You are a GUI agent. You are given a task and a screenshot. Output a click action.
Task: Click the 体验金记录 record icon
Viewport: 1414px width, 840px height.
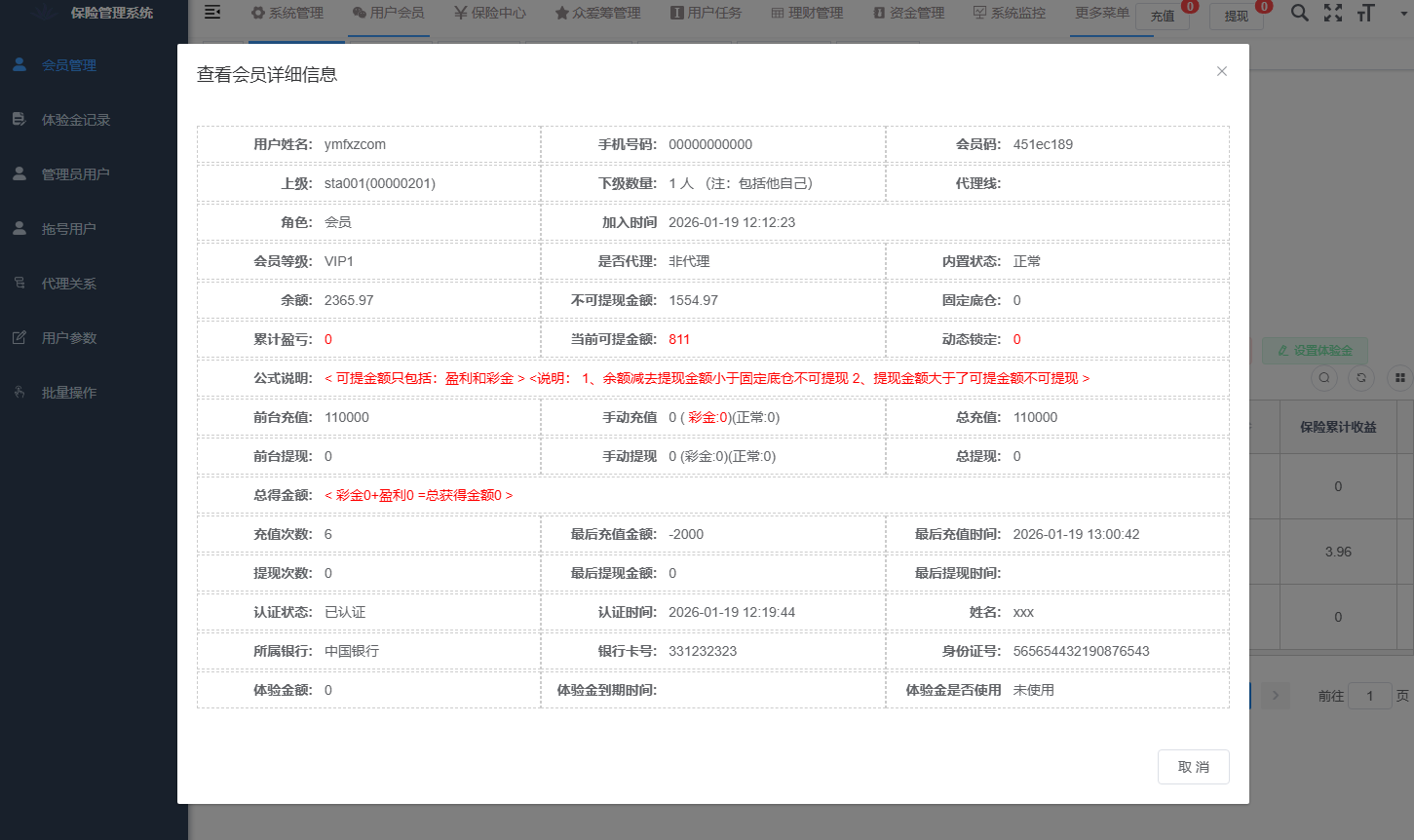pos(19,119)
